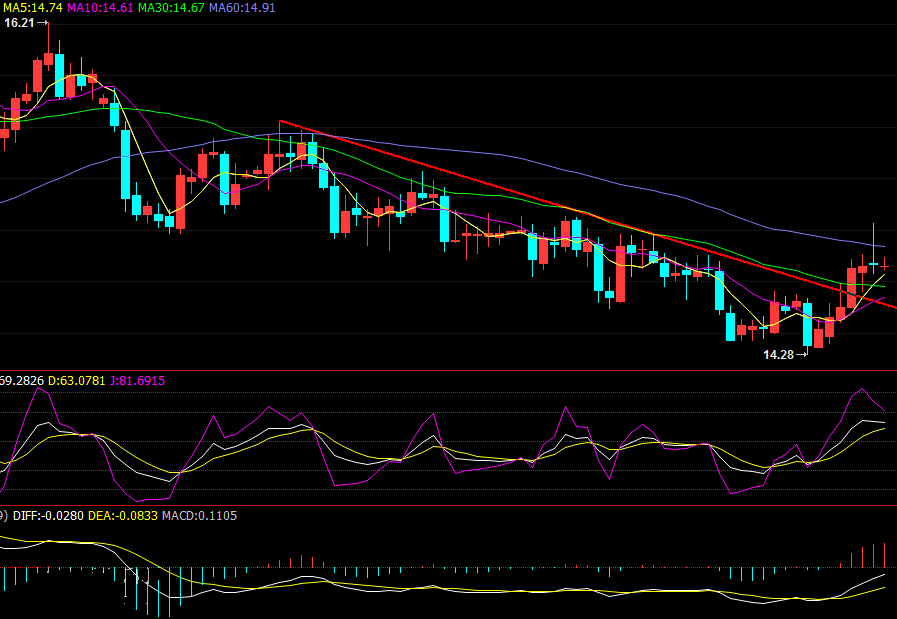The image size is (897, 619).
Task: Click the tallest red MACD bar at right
Action: coord(884,555)
